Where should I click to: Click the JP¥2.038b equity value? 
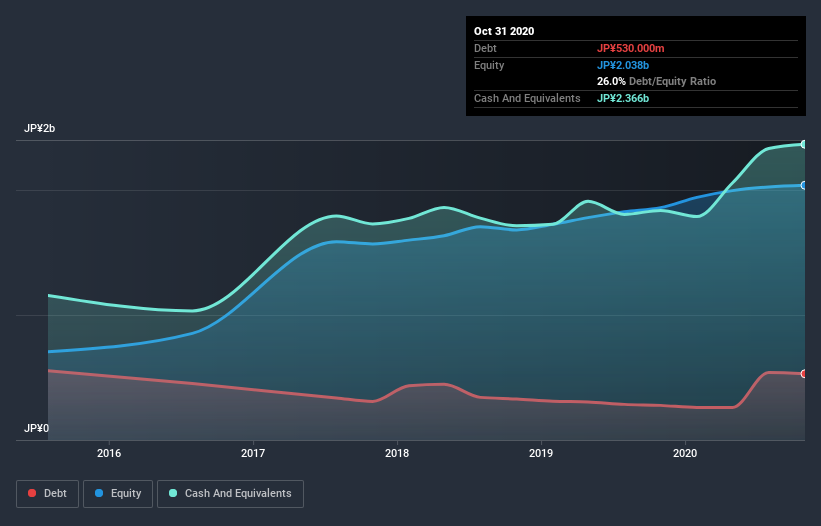click(x=623, y=65)
